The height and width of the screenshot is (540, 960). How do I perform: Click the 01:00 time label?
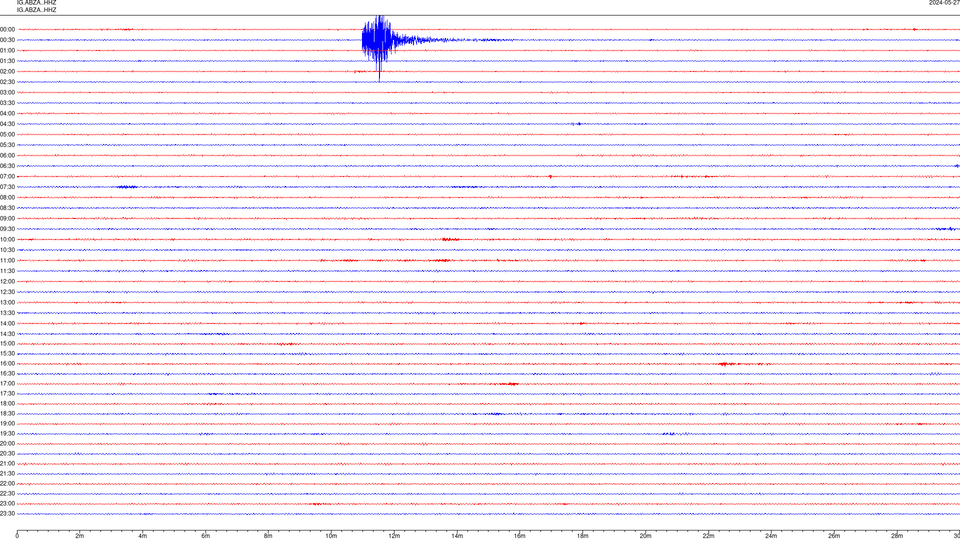(x=7, y=51)
